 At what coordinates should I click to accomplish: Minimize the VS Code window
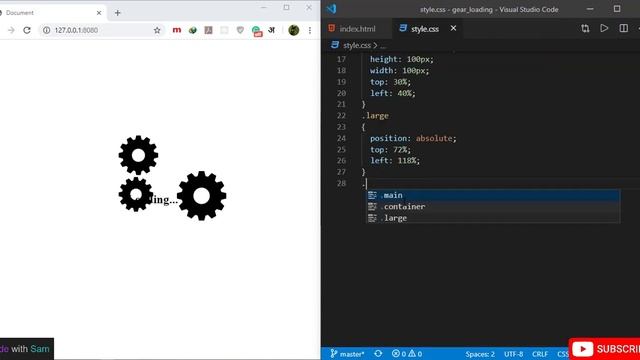point(590,9)
